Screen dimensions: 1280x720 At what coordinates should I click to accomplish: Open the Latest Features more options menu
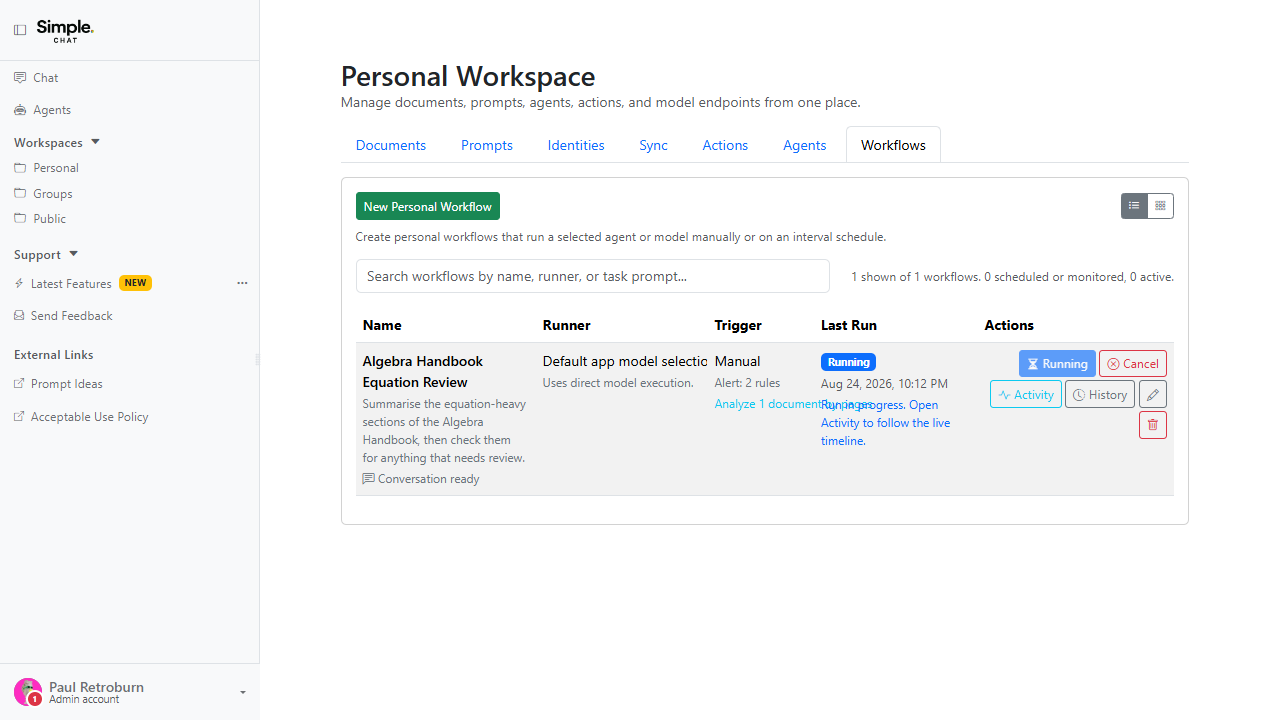[242, 283]
